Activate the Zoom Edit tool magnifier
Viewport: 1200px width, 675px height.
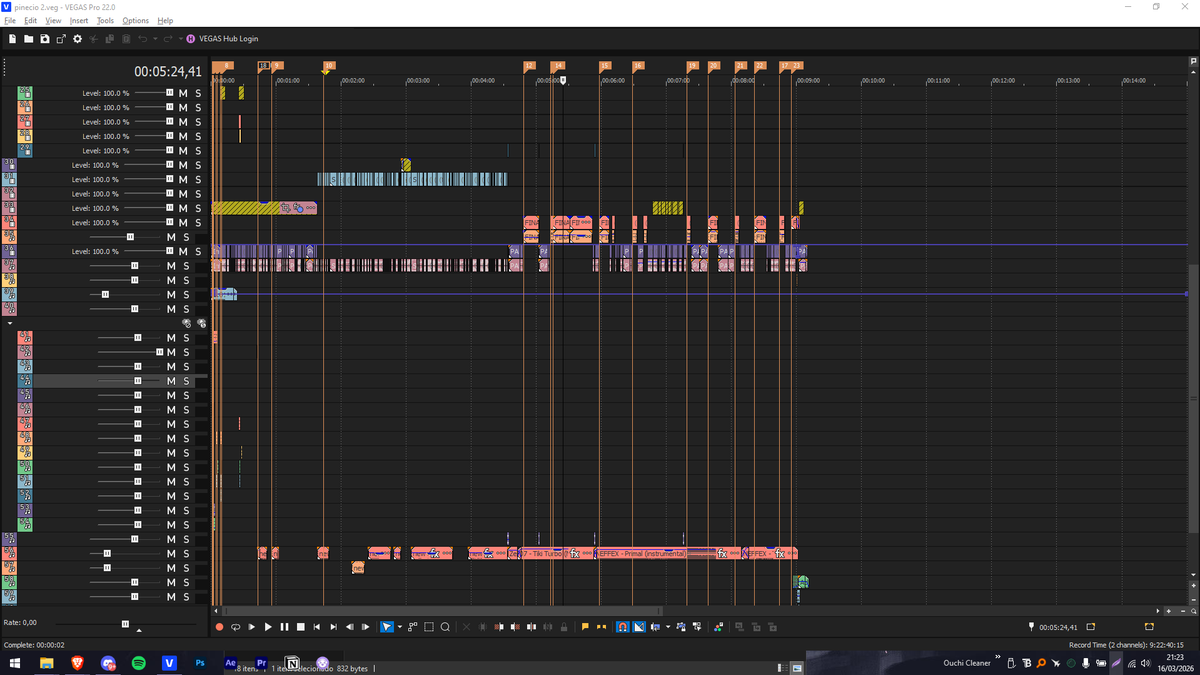445,627
